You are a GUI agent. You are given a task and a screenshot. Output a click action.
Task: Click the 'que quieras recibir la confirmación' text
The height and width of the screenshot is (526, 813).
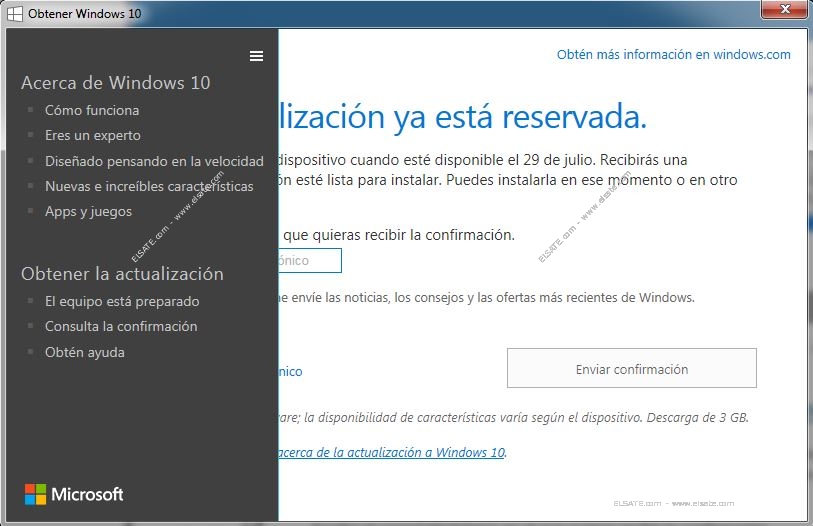tap(399, 235)
